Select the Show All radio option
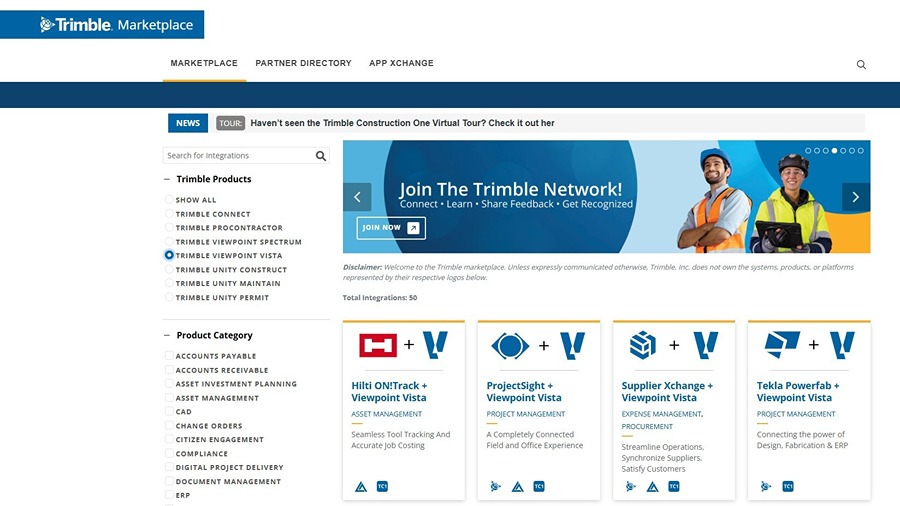Screen dimensions: 900x506 169,200
